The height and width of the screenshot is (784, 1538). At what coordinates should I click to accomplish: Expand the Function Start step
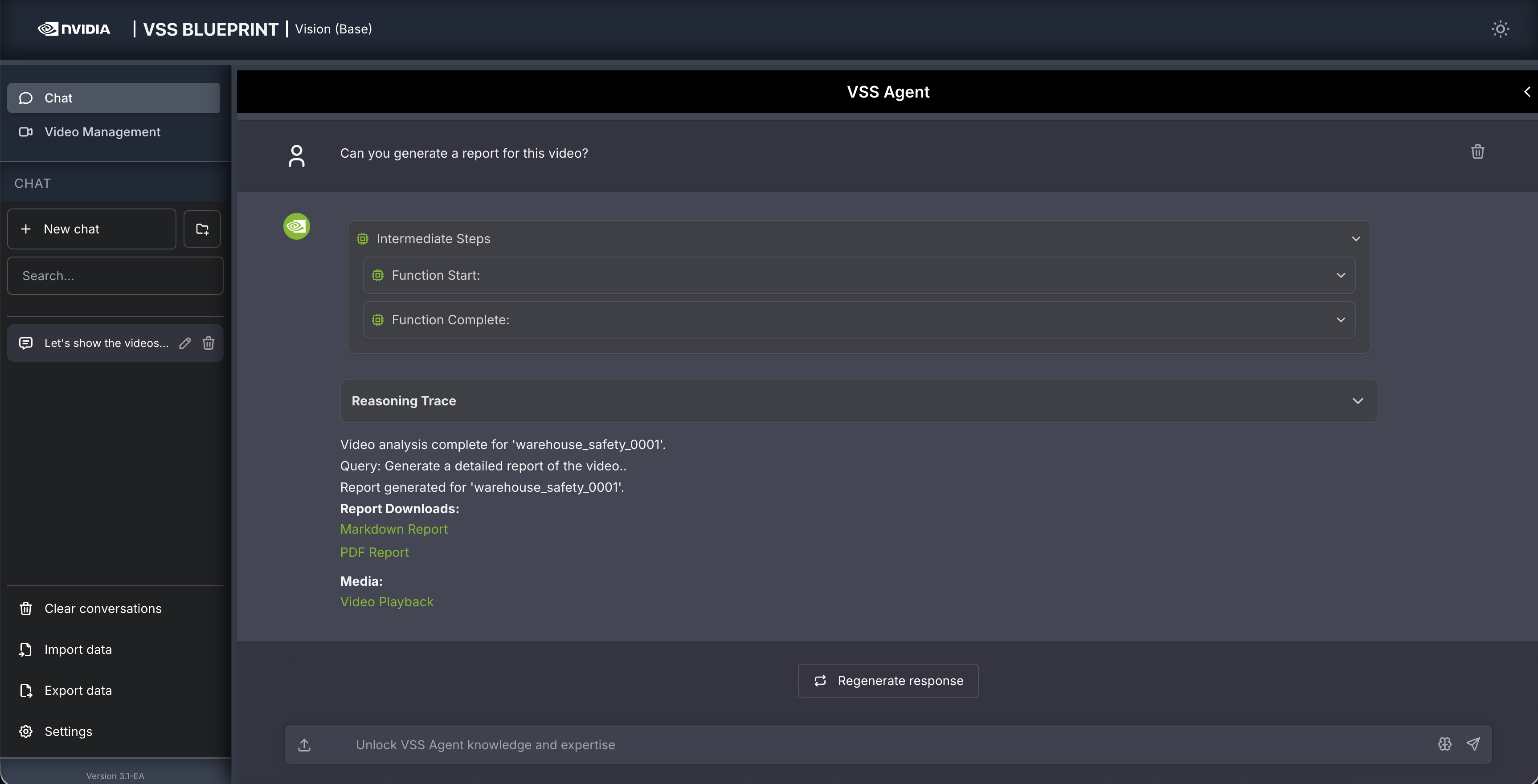click(x=1340, y=275)
